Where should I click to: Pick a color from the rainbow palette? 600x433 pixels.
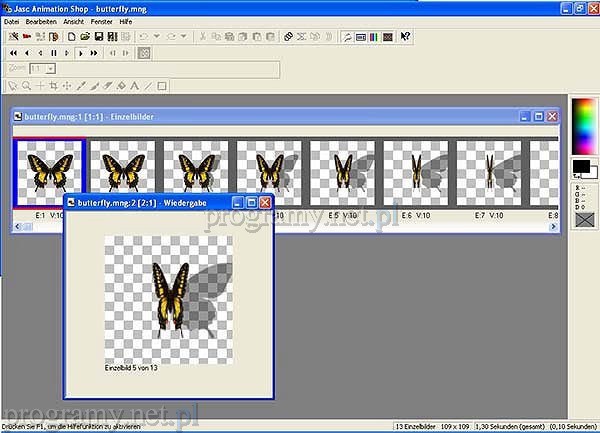tap(582, 125)
